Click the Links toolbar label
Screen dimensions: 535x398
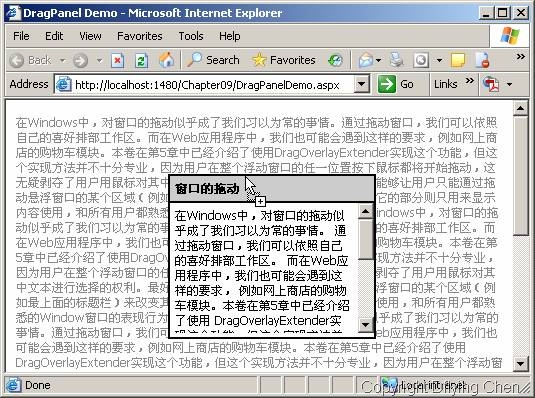point(445,84)
